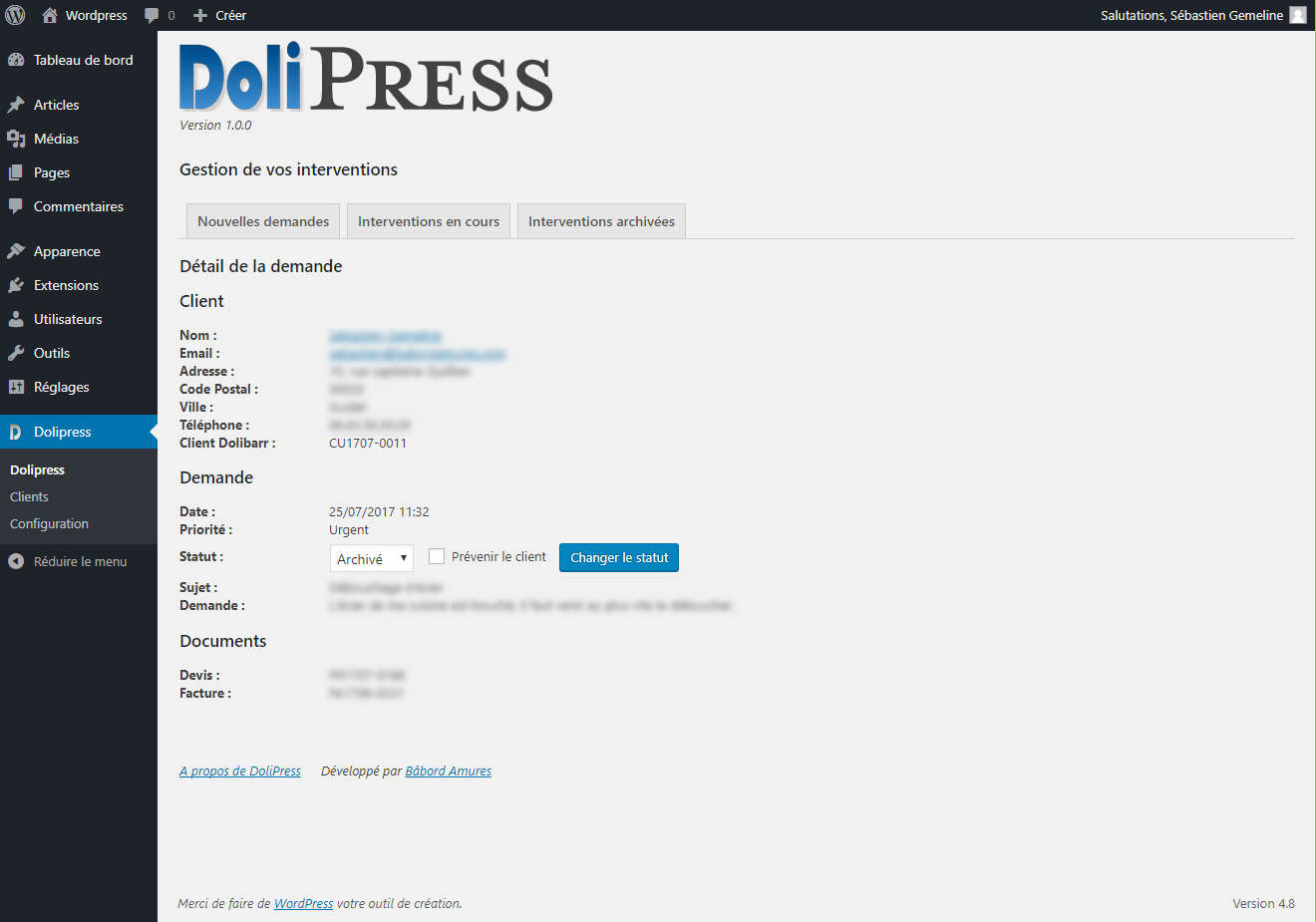Click the blurred Facture document reference
The image size is (1316, 922).
366,694
